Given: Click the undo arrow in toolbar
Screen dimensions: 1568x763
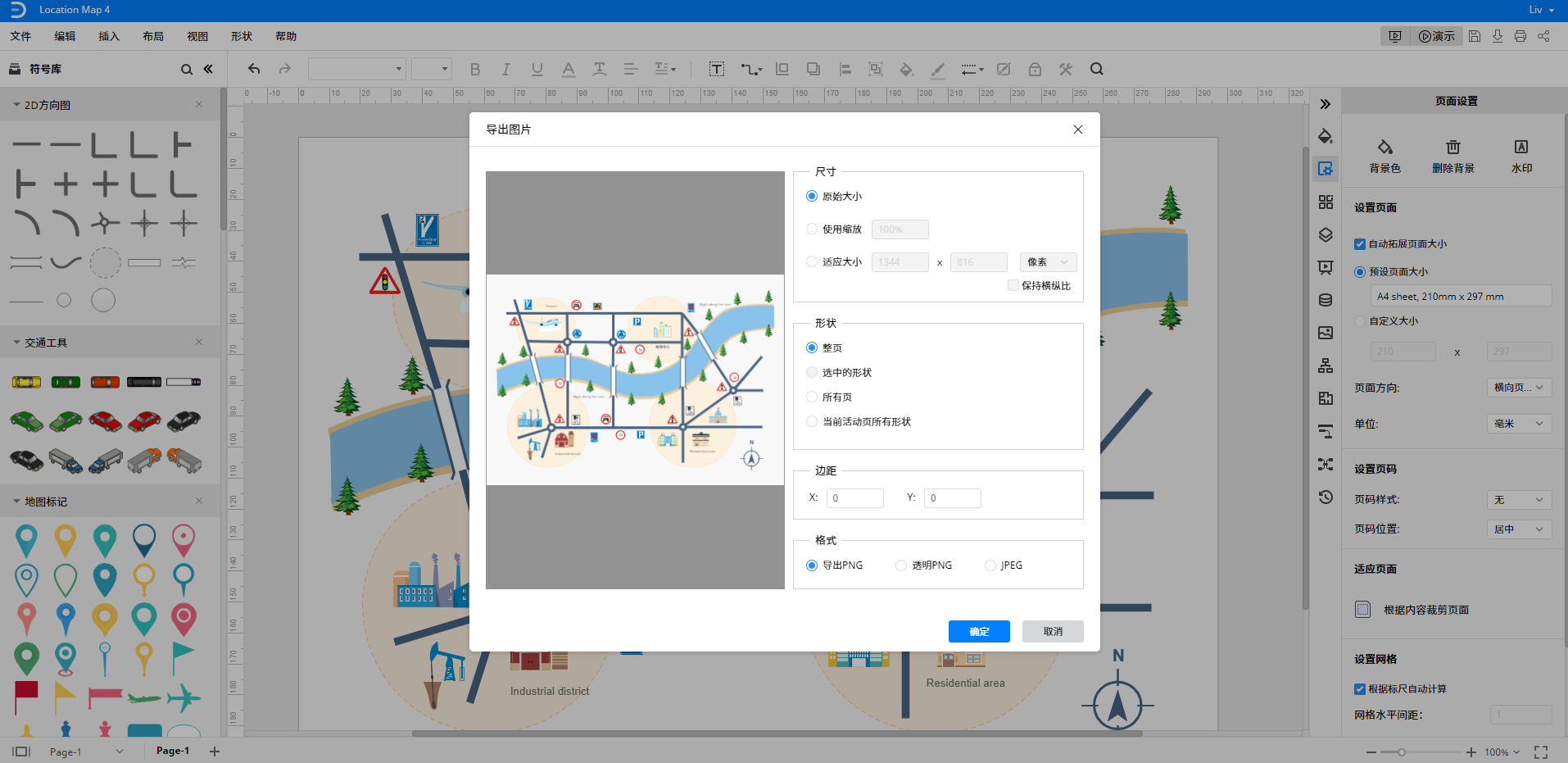Looking at the screenshot, I should [254, 69].
